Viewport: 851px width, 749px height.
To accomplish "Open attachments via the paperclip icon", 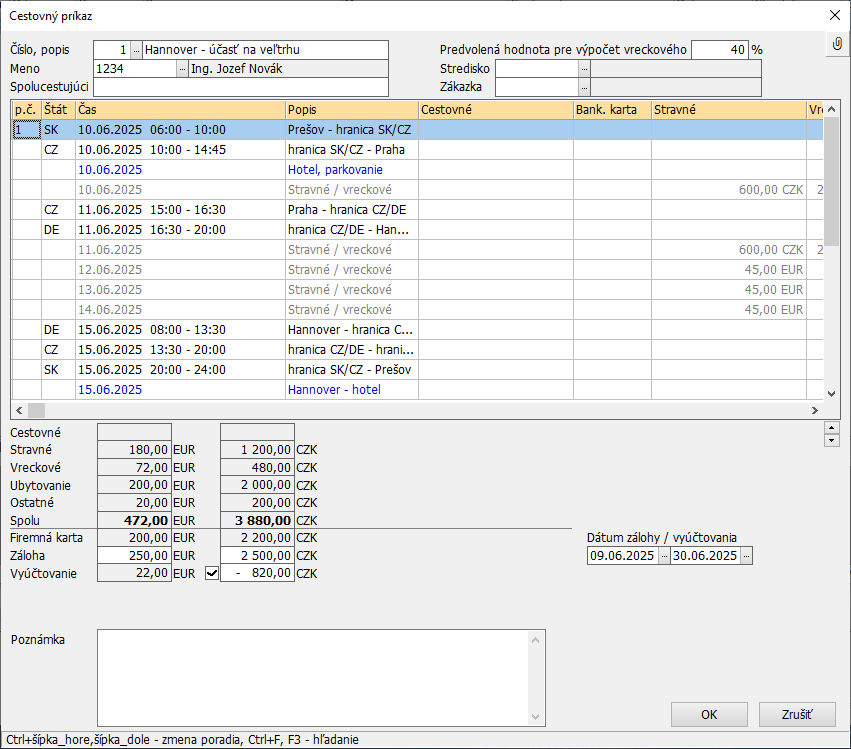I will coord(837,46).
